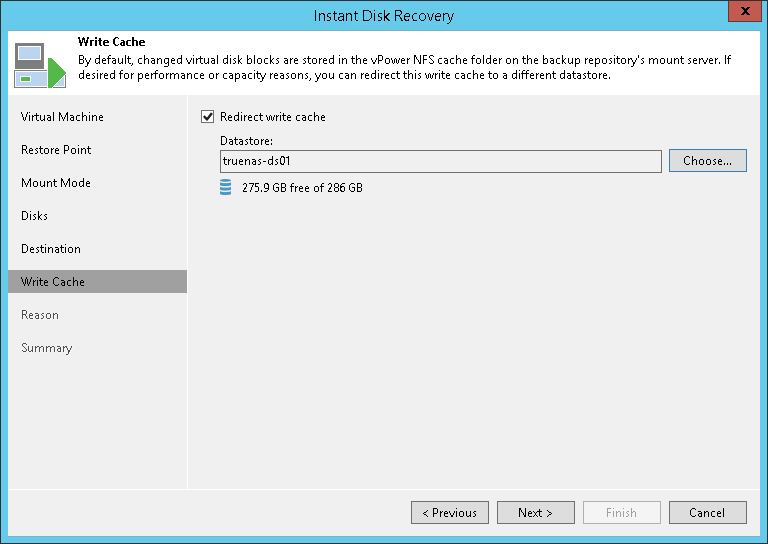
Task: Jump to the Destination step
Action: (51, 249)
